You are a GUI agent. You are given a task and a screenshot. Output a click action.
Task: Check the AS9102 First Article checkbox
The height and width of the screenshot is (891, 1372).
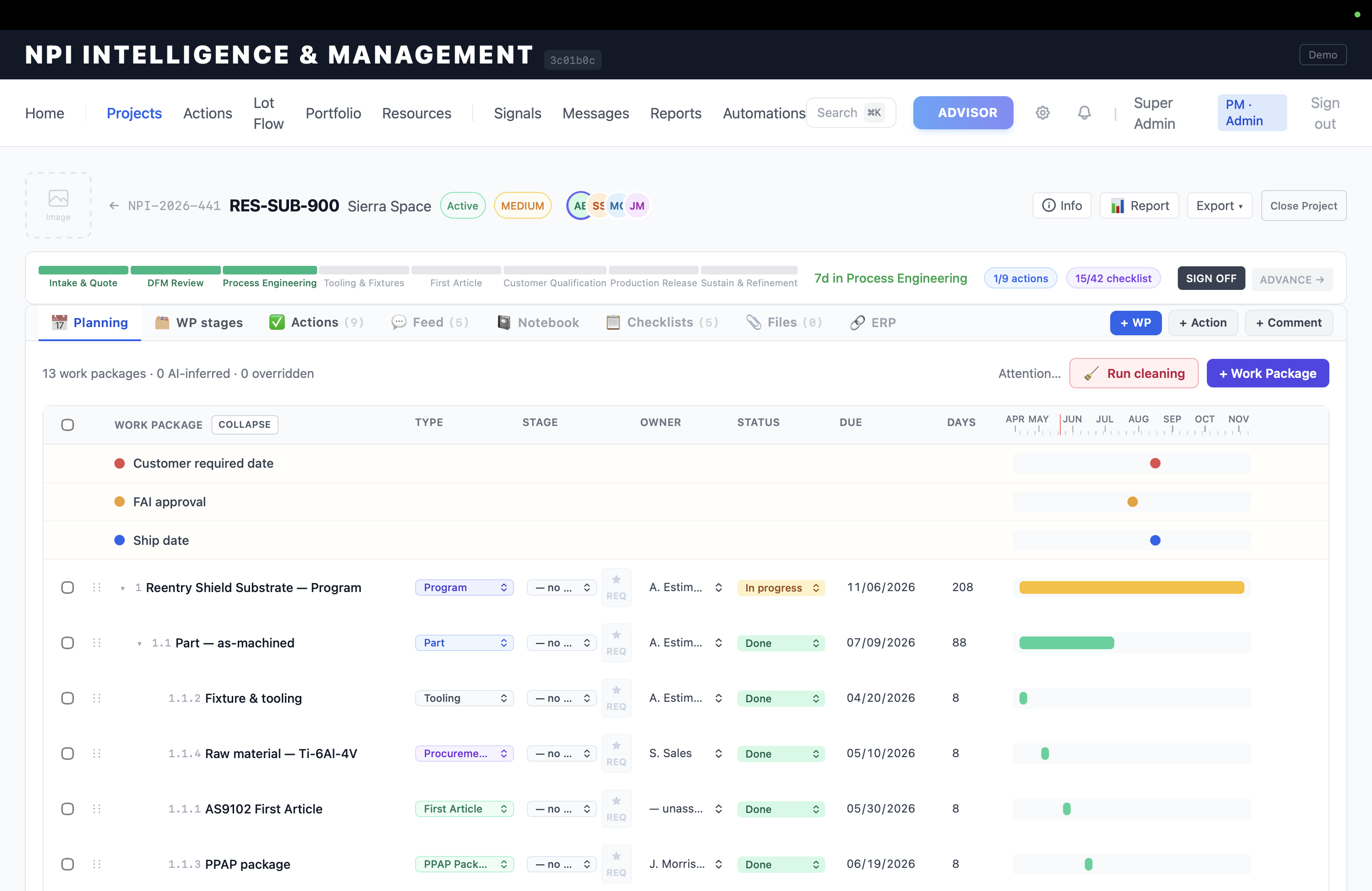[x=68, y=808]
